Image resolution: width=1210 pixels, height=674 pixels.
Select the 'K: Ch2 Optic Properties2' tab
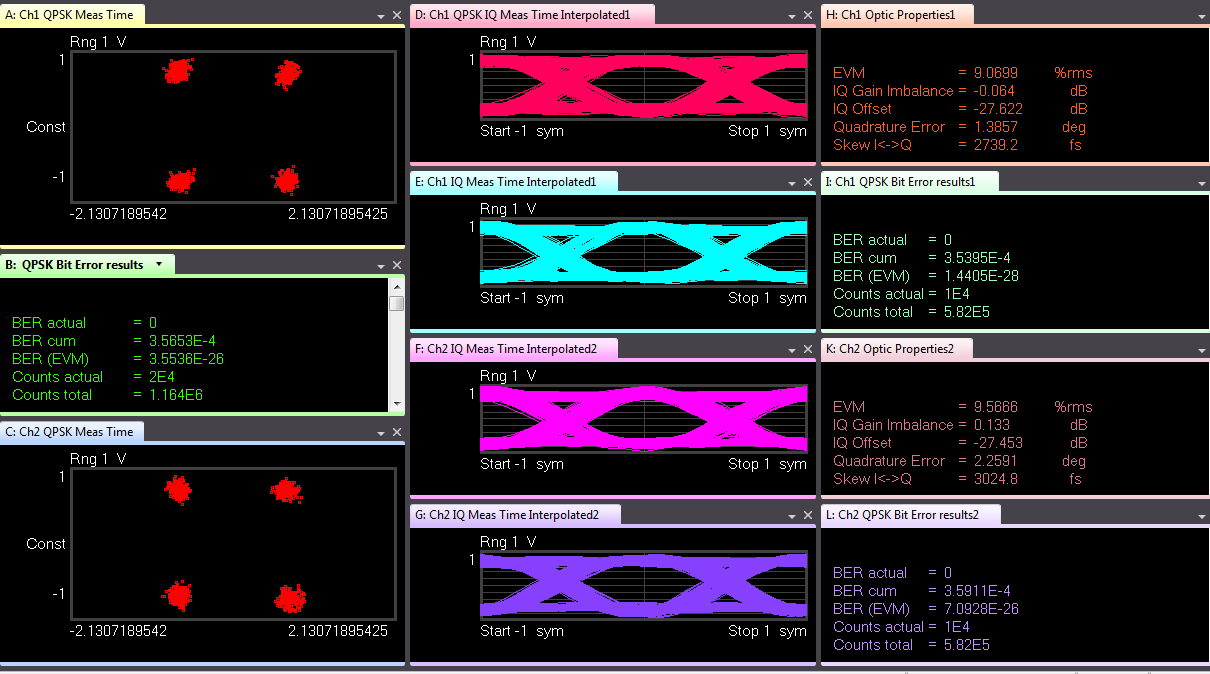pyautogui.click(x=896, y=348)
